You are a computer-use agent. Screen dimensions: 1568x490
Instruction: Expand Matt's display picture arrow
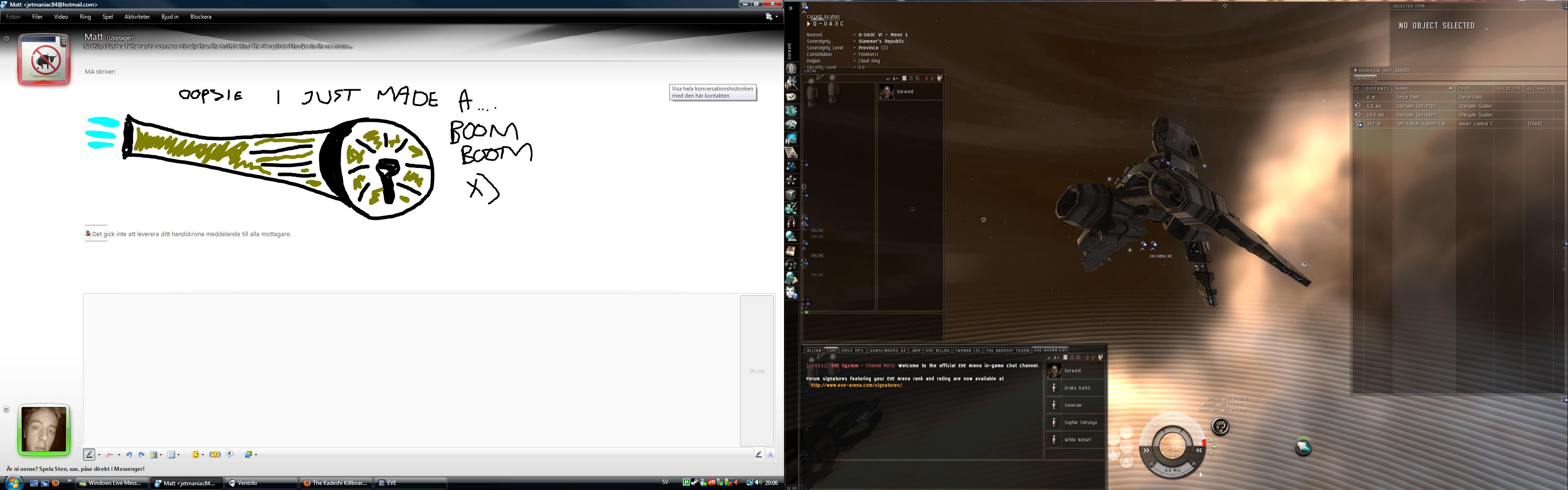click(x=6, y=38)
